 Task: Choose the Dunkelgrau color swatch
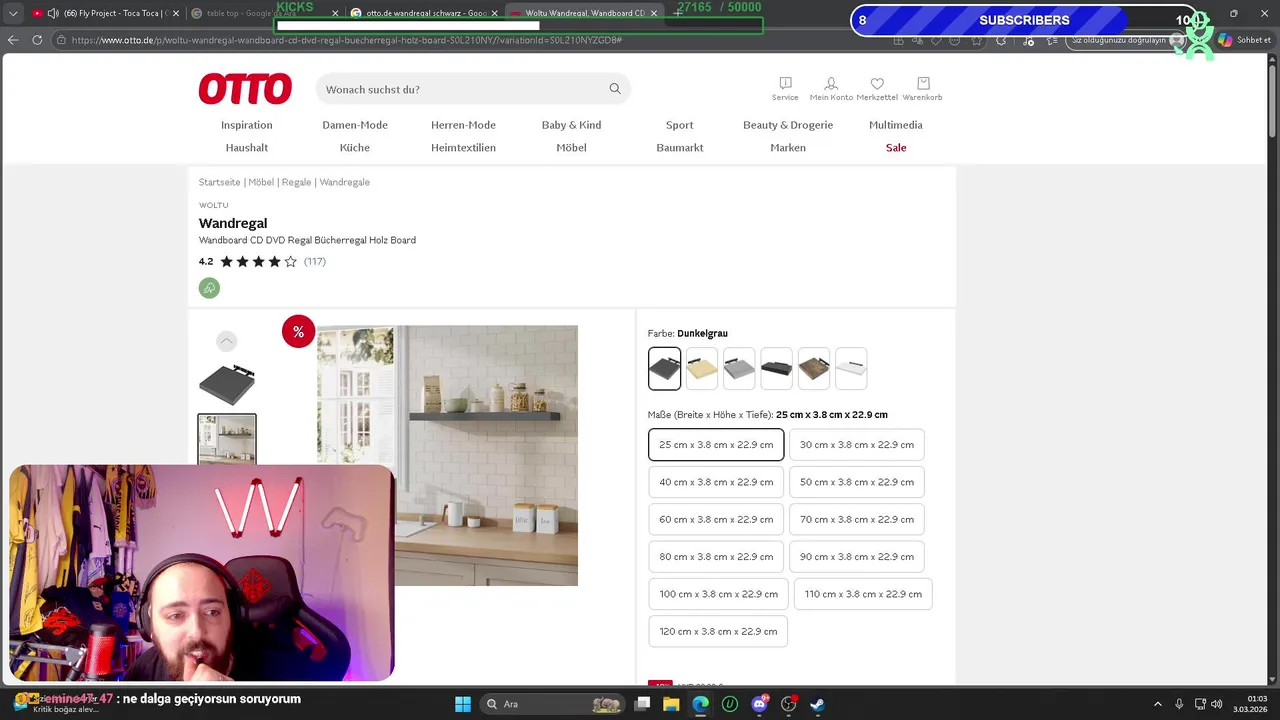coord(664,369)
